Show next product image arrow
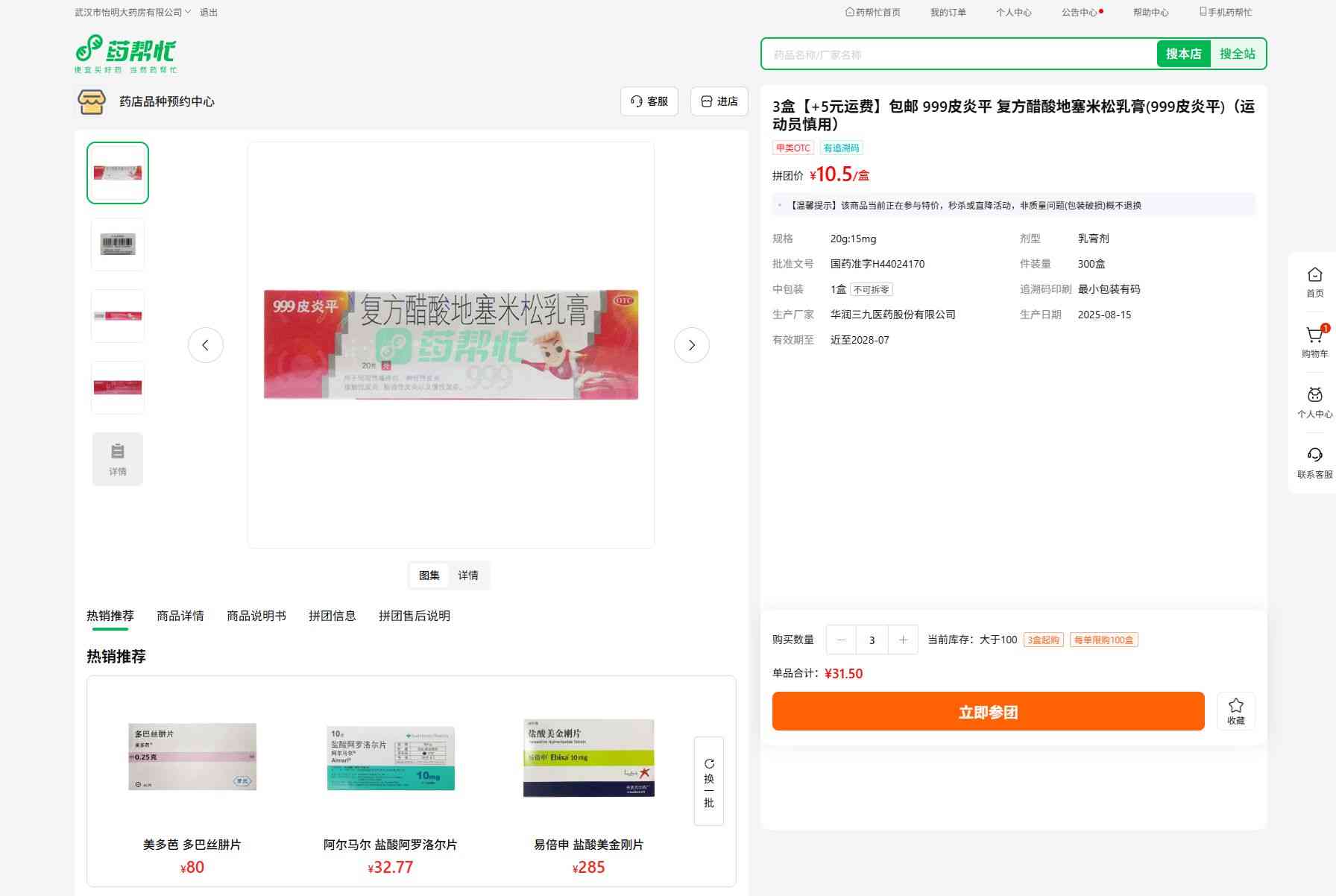The image size is (1336, 896). 692,345
